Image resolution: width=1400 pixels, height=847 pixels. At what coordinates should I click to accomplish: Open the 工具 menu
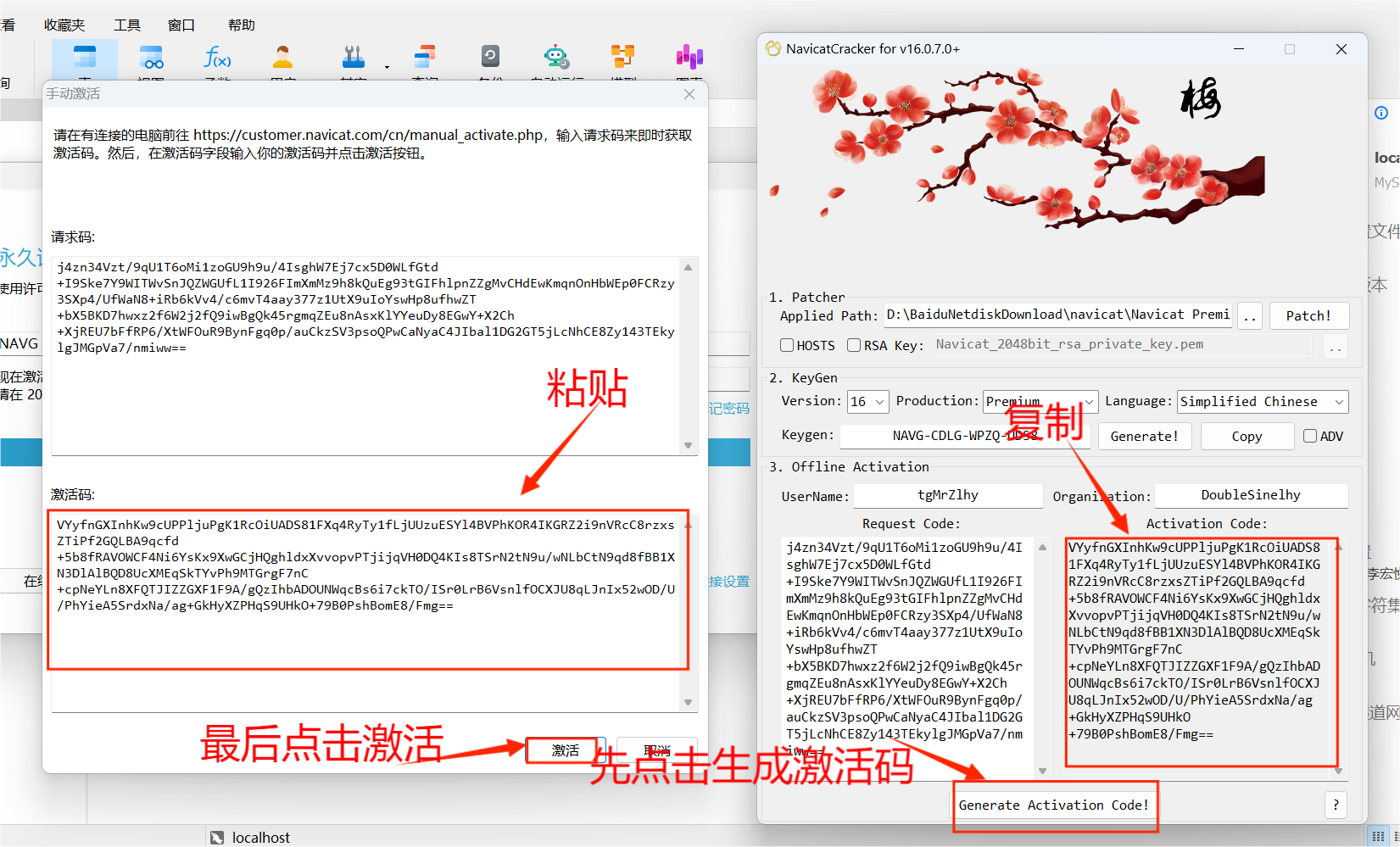(127, 25)
